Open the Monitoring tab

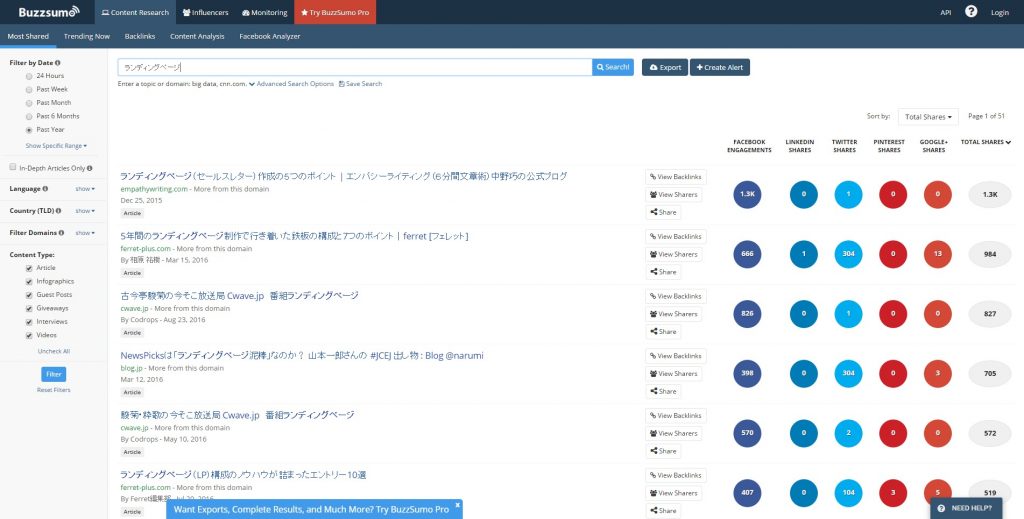[264, 12]
